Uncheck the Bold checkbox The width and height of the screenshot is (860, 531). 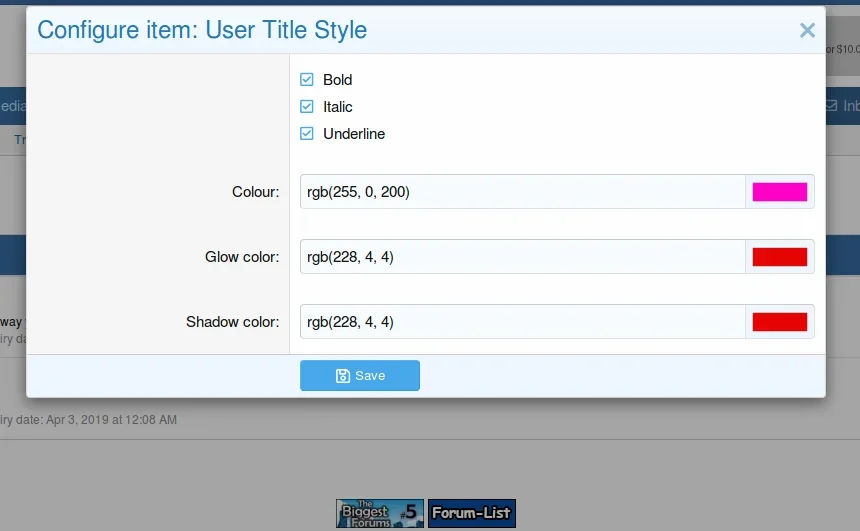click(307, 80)
